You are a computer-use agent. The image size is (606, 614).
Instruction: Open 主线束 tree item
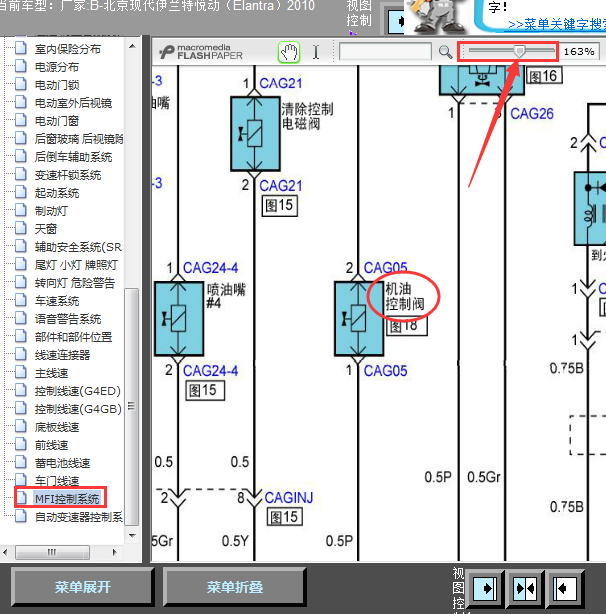pyautogui.click(x=51, y=373)
